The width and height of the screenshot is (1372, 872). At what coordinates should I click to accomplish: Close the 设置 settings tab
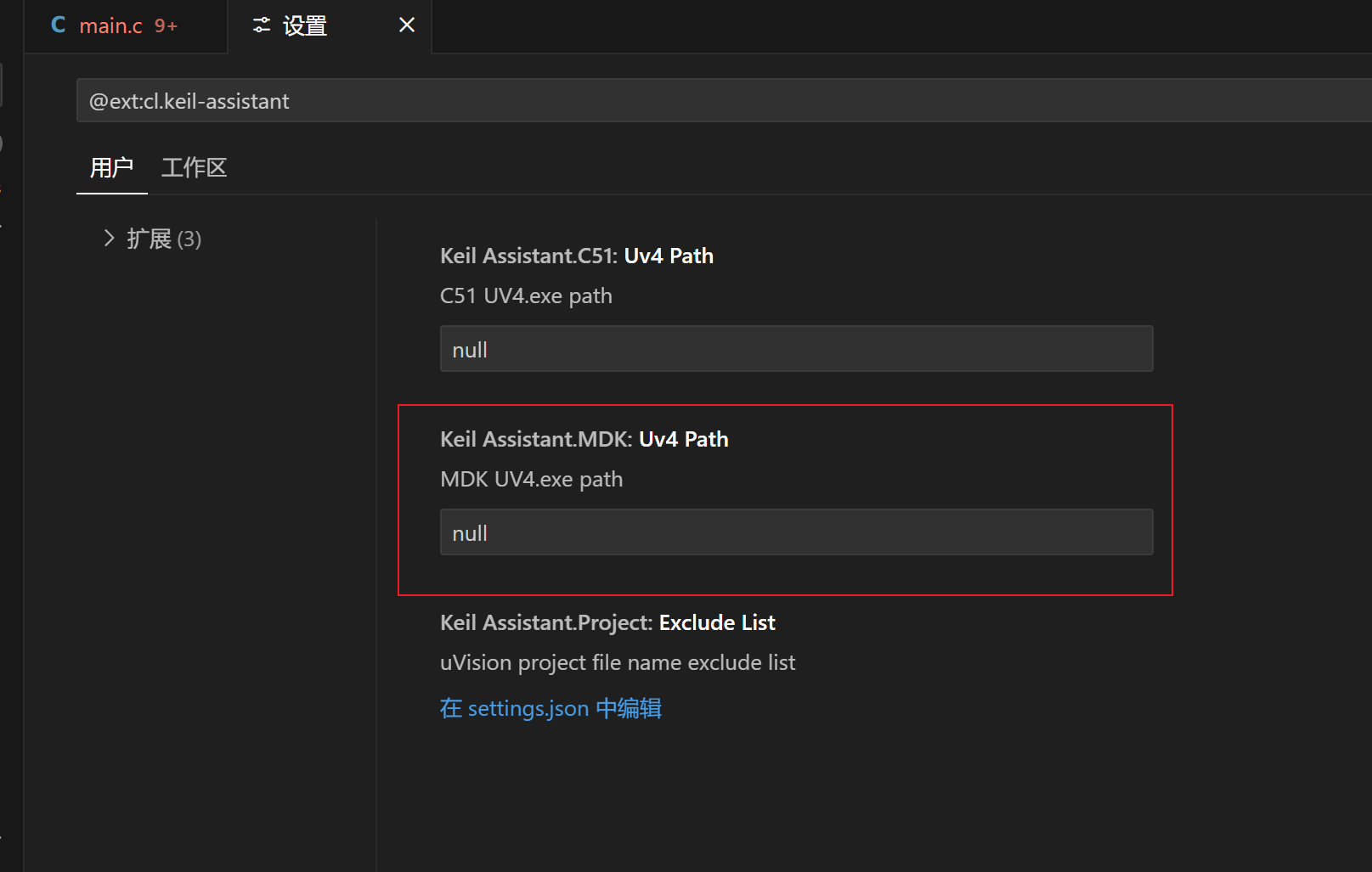[x=407, y=25]
